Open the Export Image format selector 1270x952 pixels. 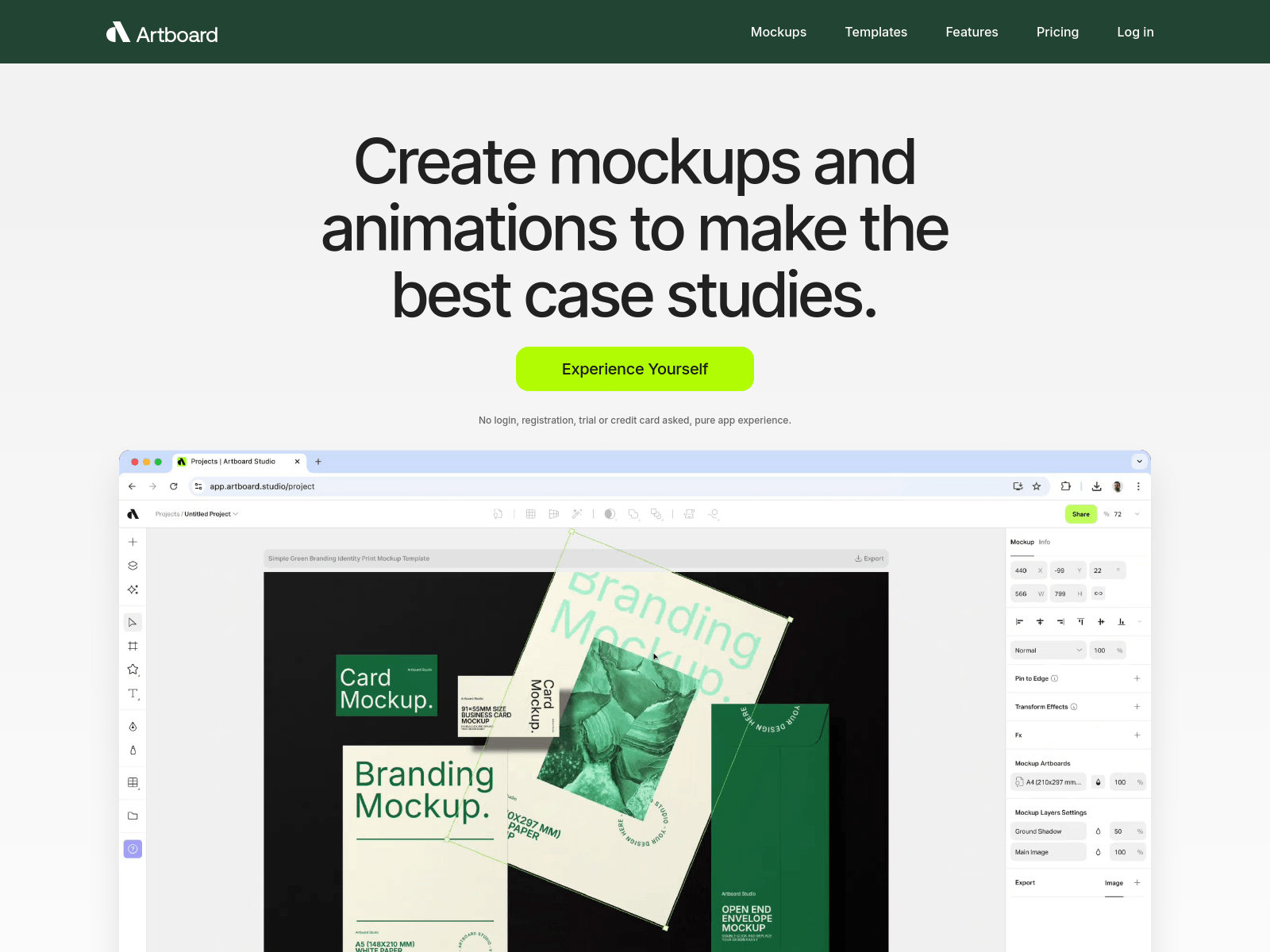(x=1114, y=883)
